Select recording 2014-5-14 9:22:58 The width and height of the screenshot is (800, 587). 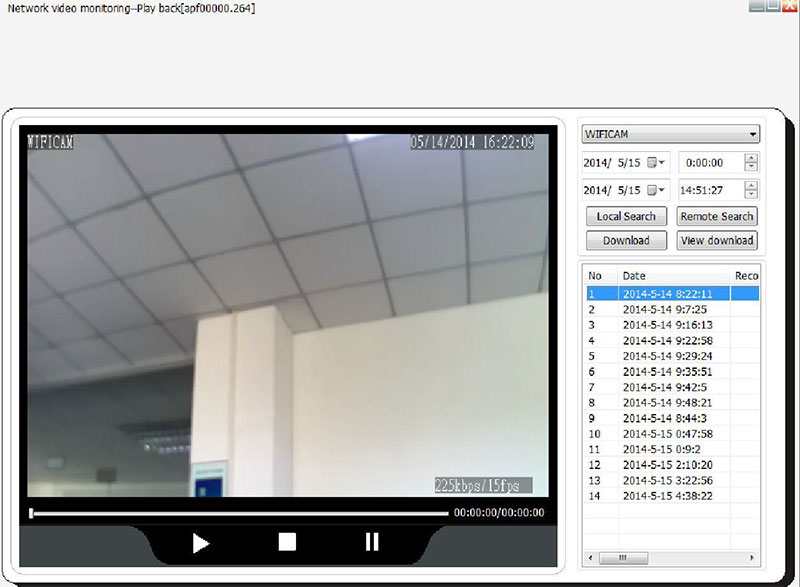click(x=671, y=341)
